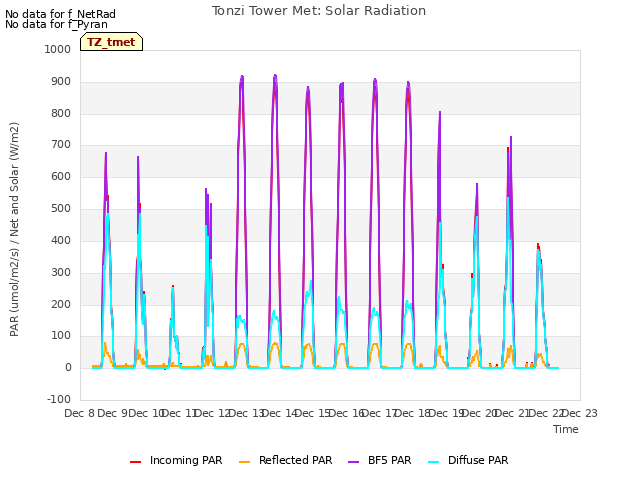
Task: Click the y-axis tick label -100
Action: 59,399
